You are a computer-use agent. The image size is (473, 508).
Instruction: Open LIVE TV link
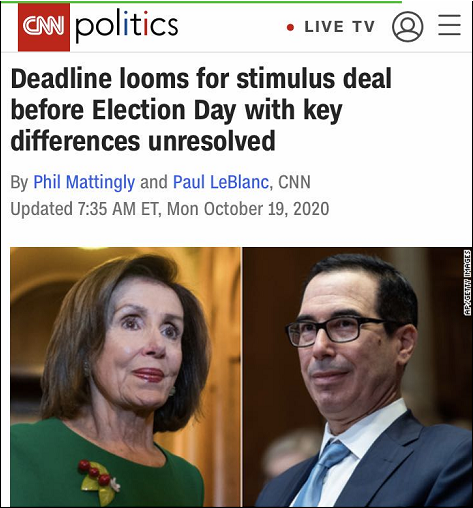[339, 27]
